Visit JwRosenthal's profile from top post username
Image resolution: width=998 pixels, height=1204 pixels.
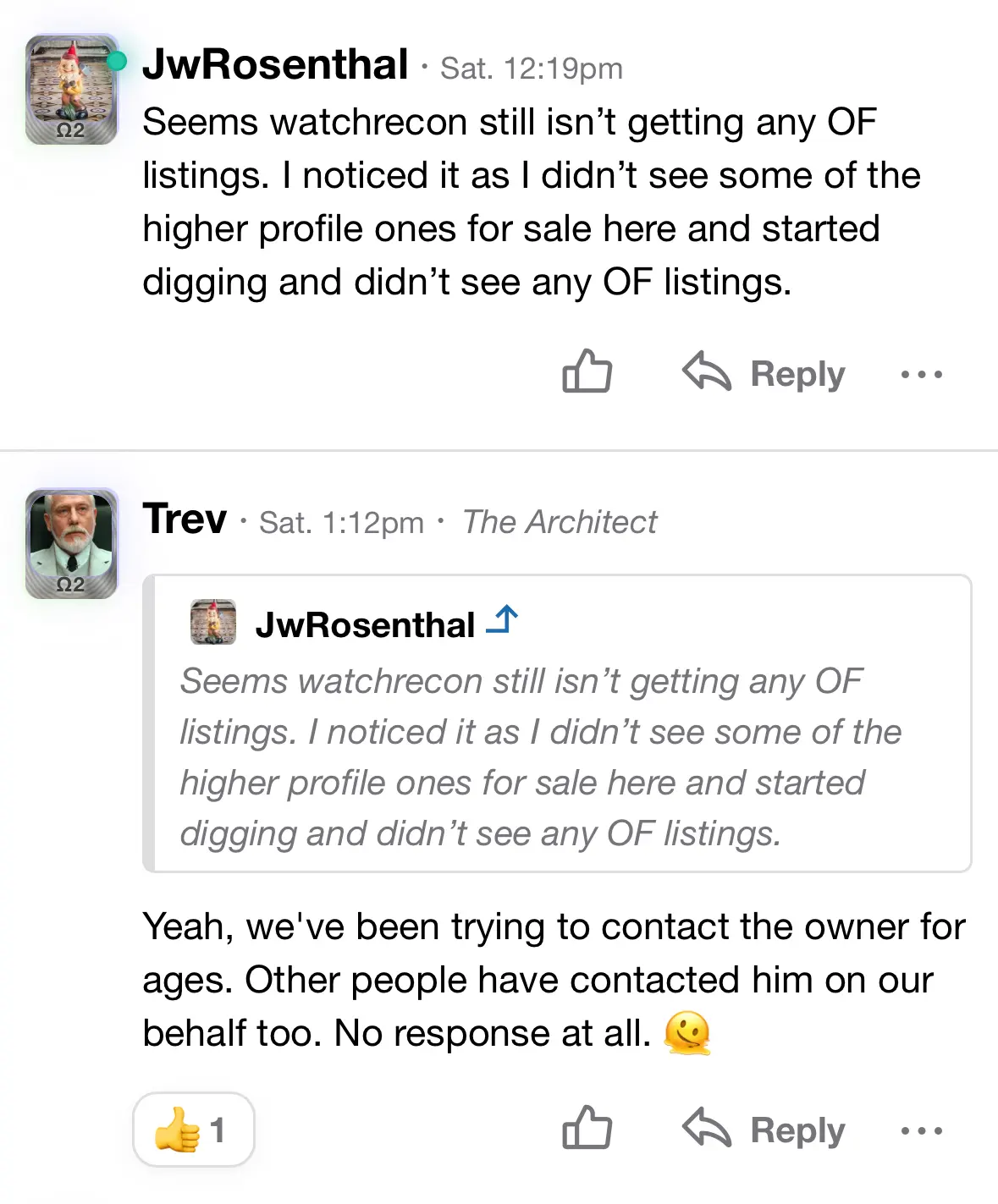click(275, 65)
